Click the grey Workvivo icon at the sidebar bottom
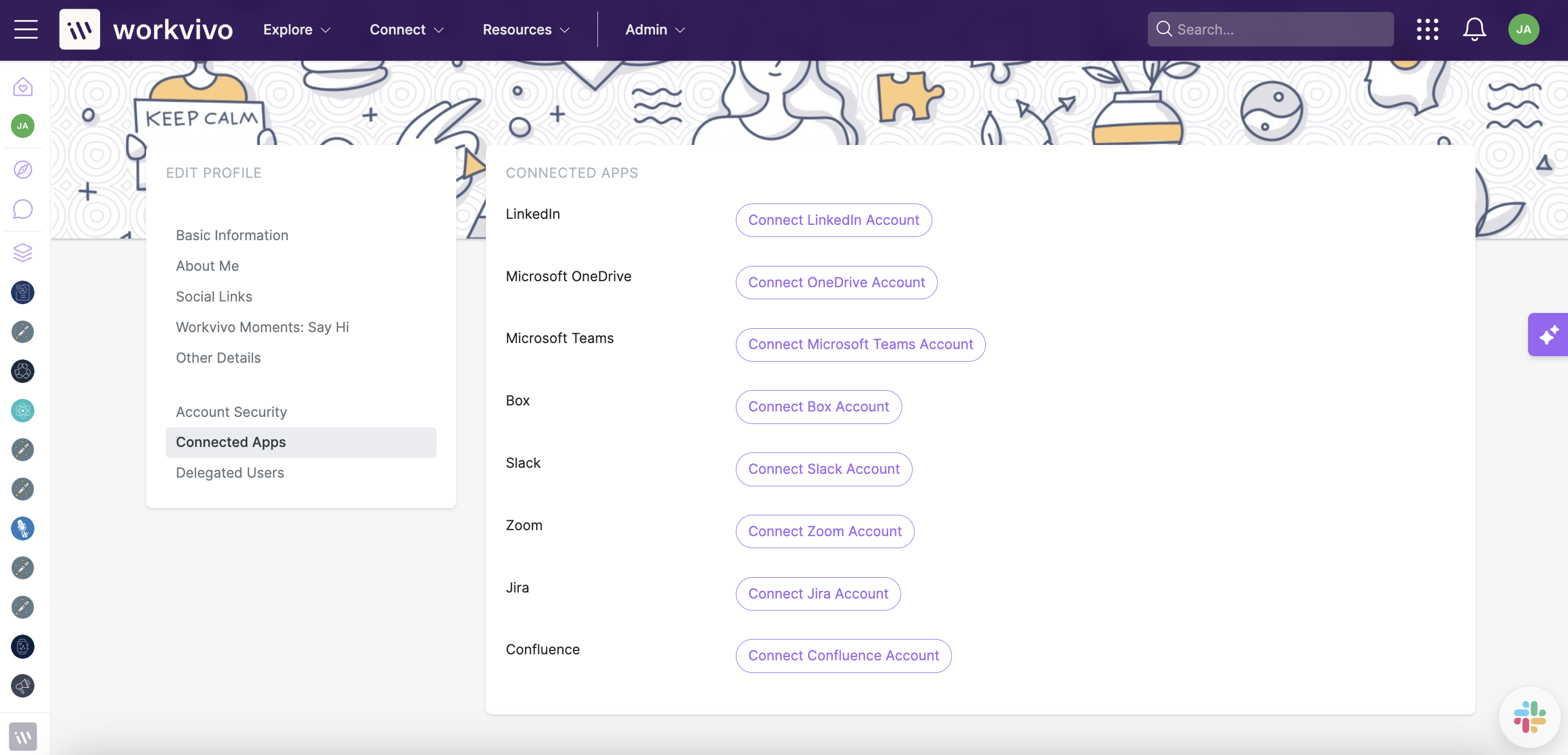Viewport: 1568px width, 755px height. pyautogui.click(x=22, y=736)
